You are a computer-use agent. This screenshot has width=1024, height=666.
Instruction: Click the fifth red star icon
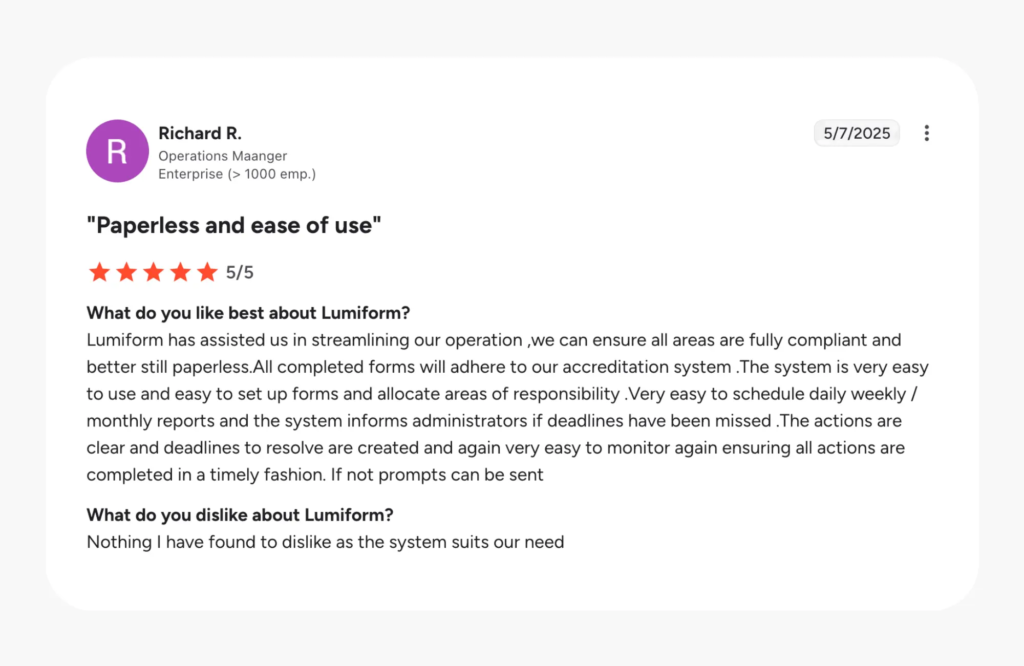pos(208,271)
